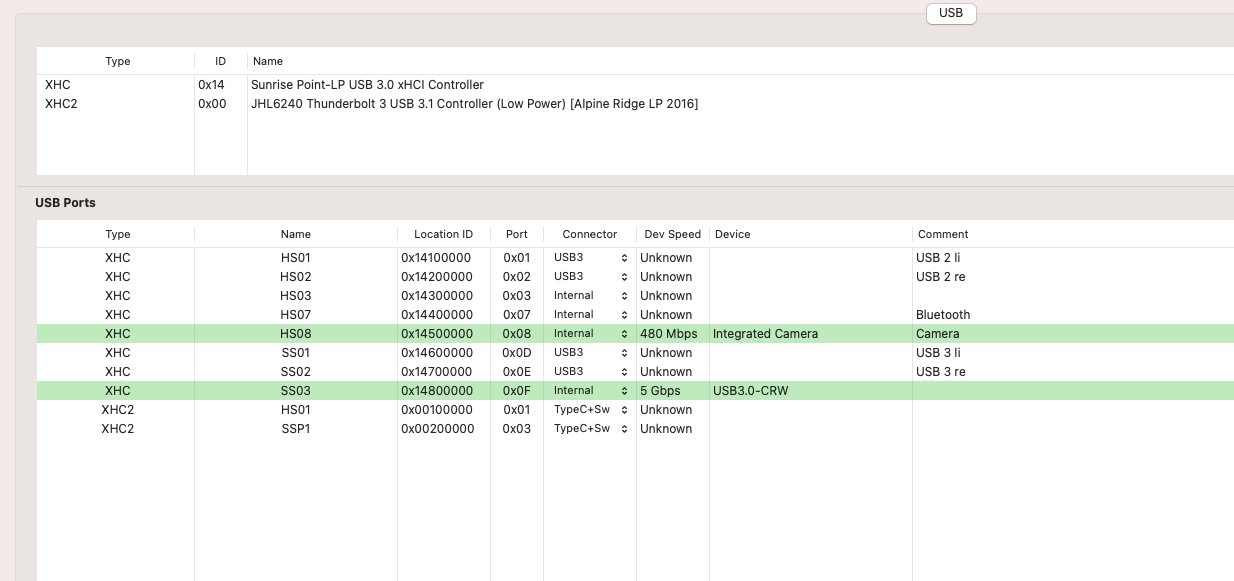This screenshot has height=581, width=1234.
Task: Select the USB tab at top
Action: pos(951,13)
